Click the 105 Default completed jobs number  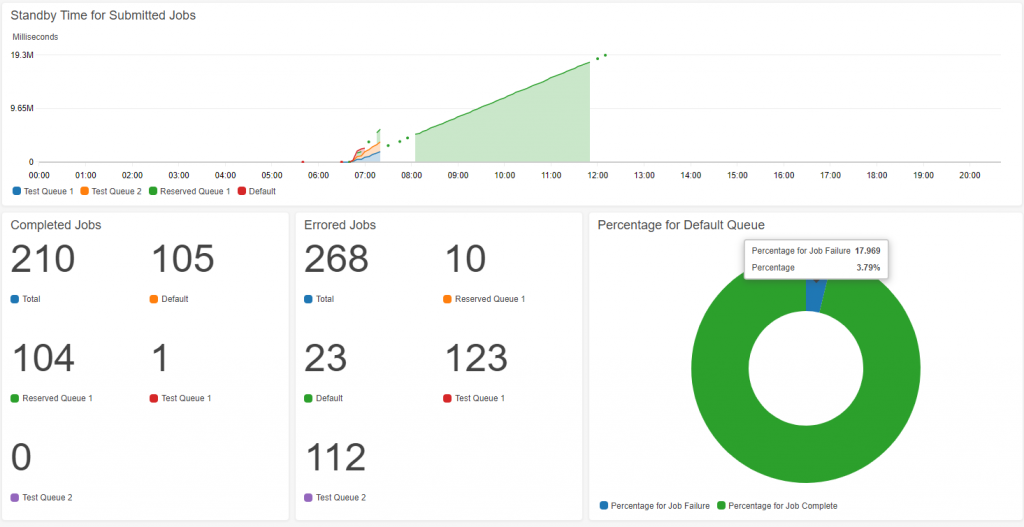click(183, 259)
